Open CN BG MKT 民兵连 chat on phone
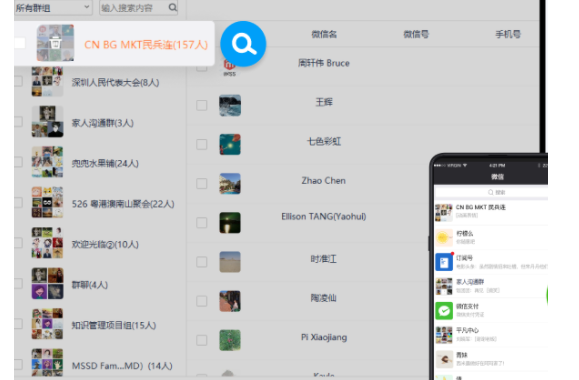Viewport: 579px width, 380px height. click(x=491, y=213)
